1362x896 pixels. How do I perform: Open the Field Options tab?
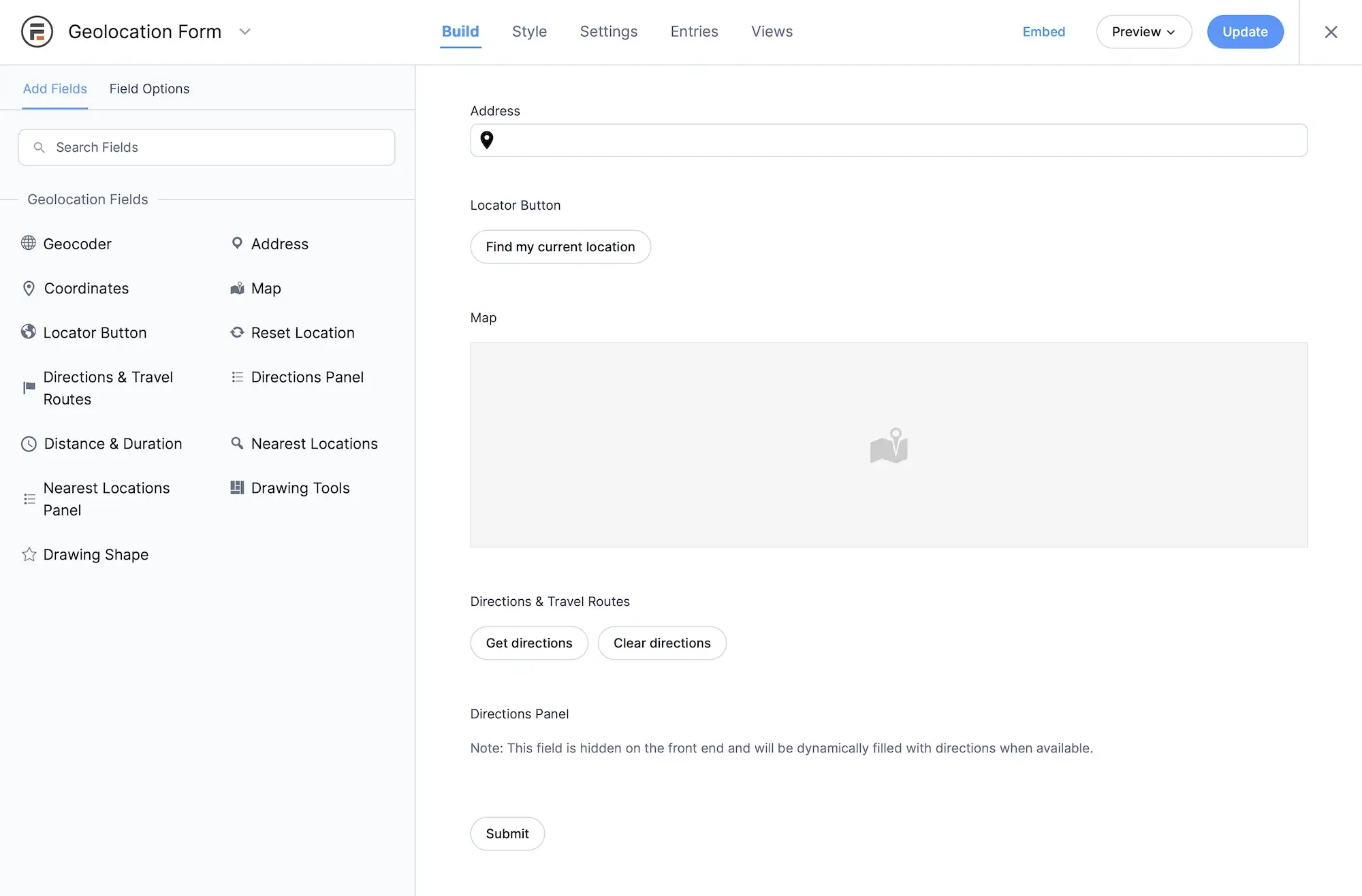pos(149,89)
